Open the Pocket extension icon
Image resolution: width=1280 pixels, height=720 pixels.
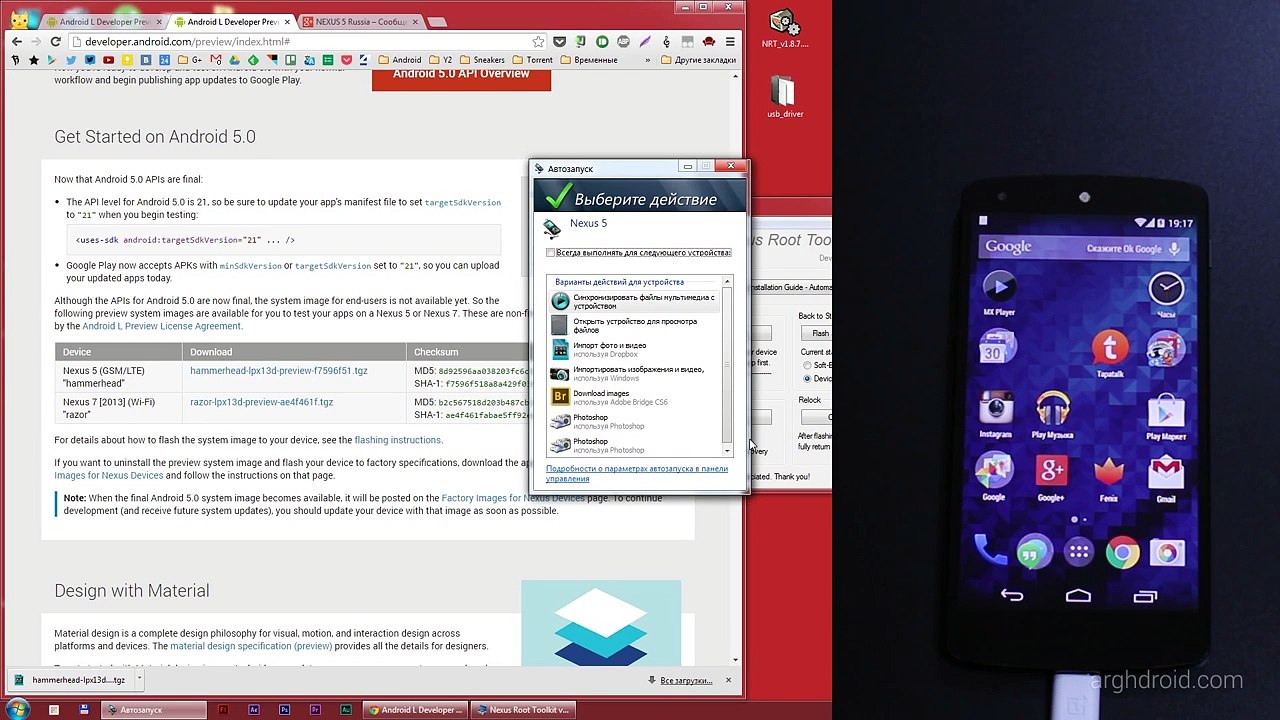coord(559,42)
